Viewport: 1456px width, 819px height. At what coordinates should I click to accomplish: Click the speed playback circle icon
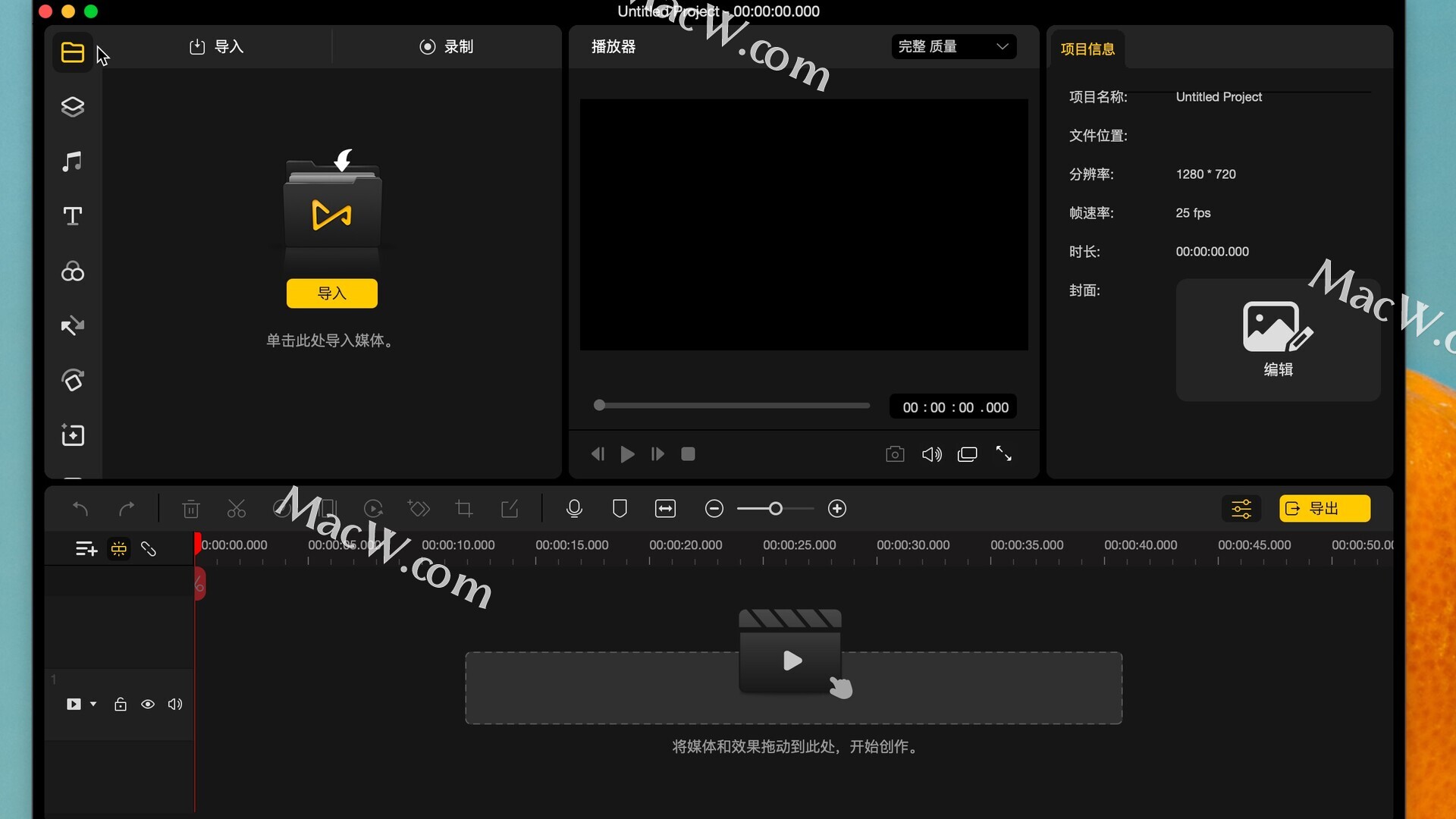[373, 509]
